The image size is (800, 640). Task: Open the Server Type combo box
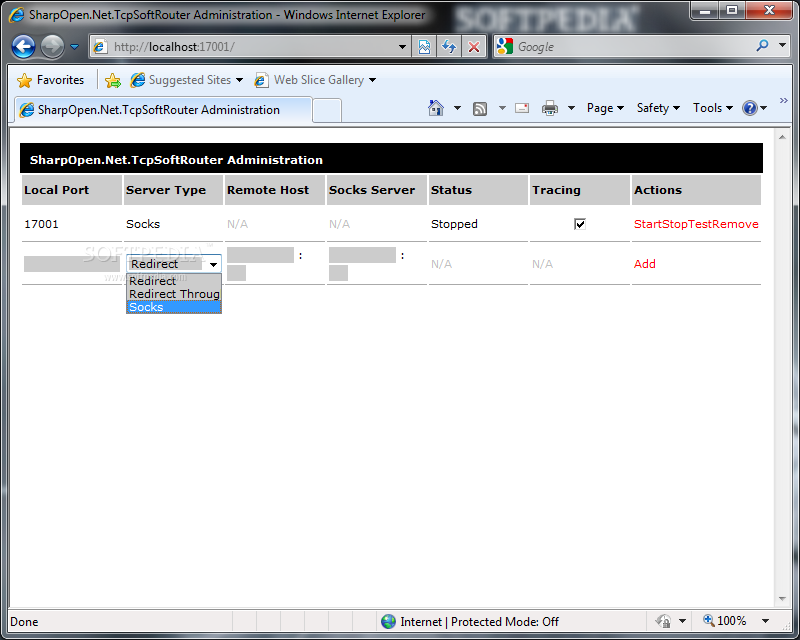pos(173,264)
